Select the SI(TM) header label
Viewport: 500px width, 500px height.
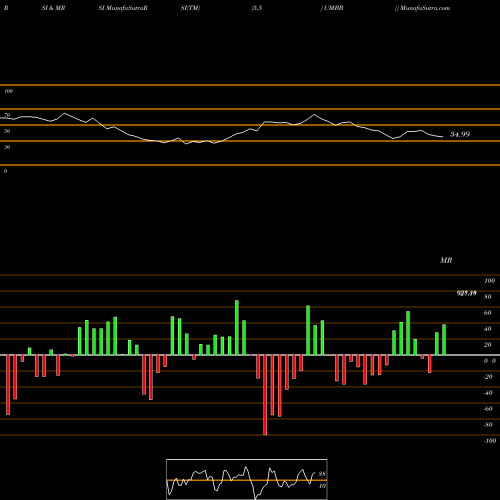point(190,8)
